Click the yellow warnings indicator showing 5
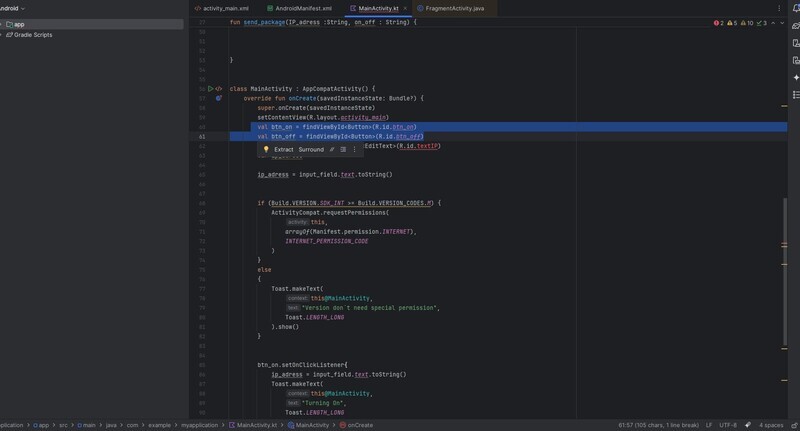 [732, 23]
